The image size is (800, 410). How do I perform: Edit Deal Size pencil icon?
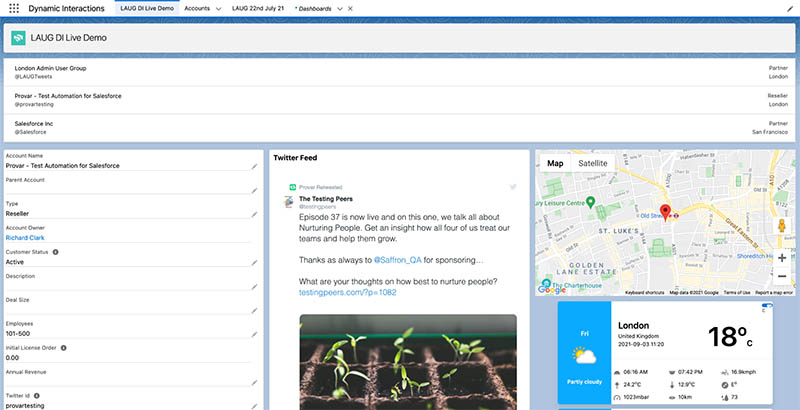click(254, 310)
